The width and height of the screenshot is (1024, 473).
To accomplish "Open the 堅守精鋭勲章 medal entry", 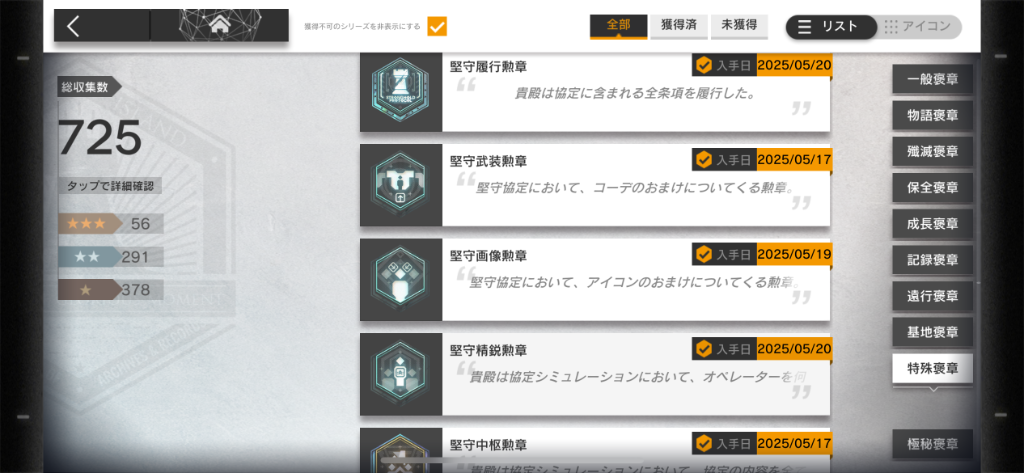I will tap(595, 374).
